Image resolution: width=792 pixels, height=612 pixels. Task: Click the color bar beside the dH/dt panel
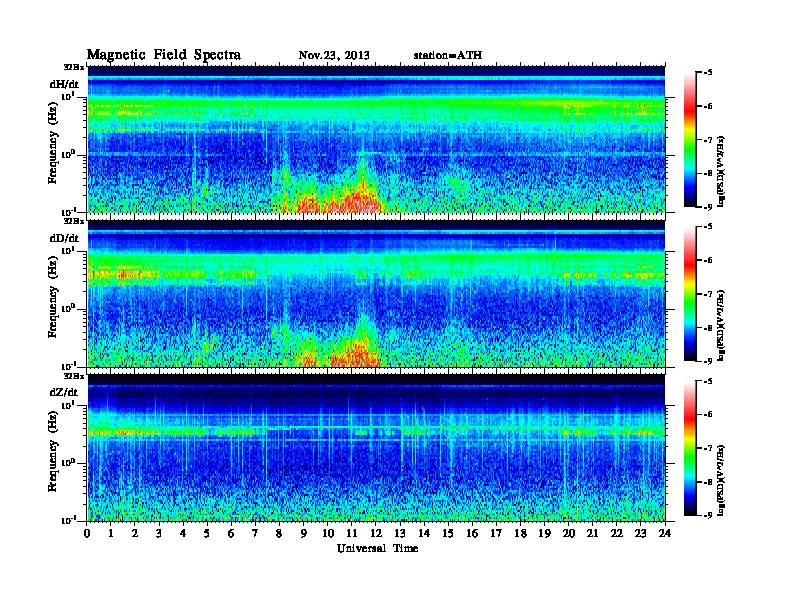pos(690,140)
